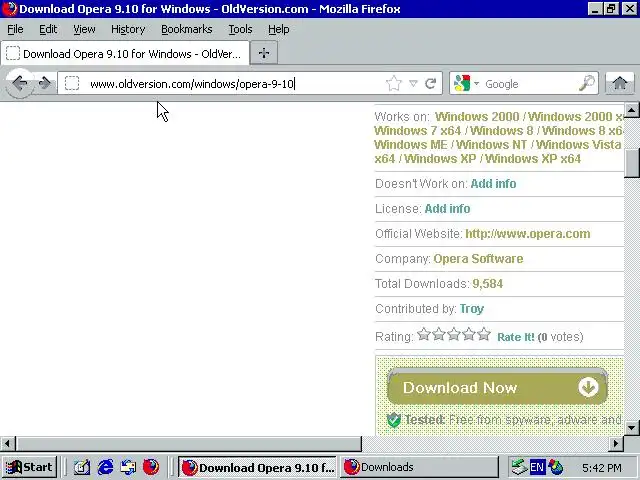Open a new tab with the plus button
This screenshot has width=640, height=480.
pos(264,53)
